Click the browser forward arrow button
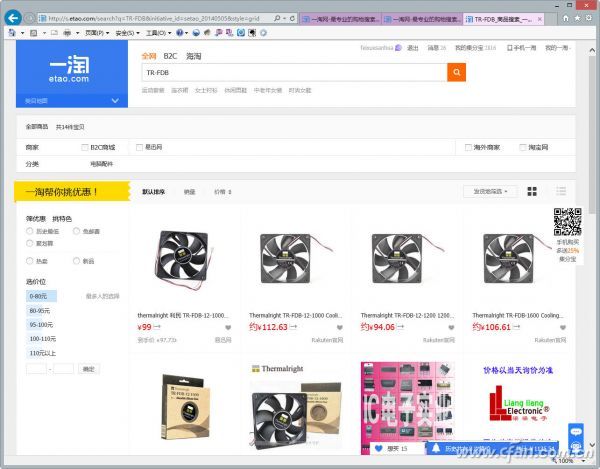Viewport: 600px width, 469px height. pyautogui.click(x=29, y=18)
